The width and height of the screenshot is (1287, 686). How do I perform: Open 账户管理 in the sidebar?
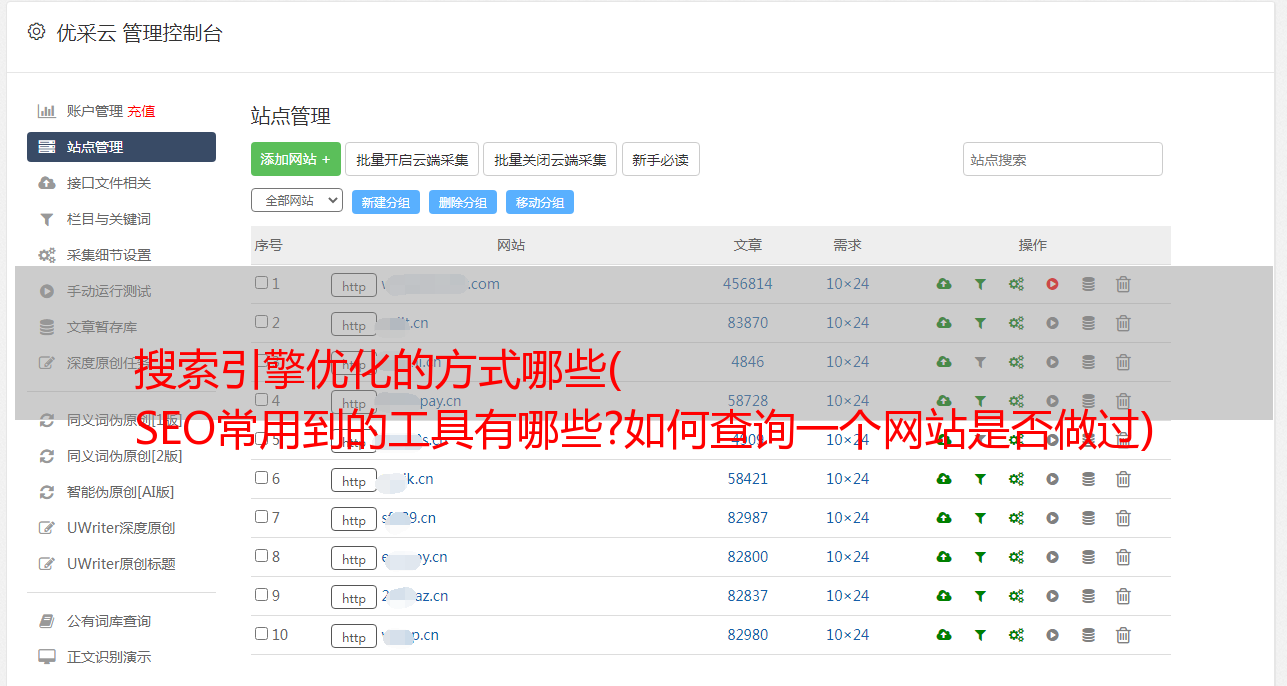click(x=94, y=111)
